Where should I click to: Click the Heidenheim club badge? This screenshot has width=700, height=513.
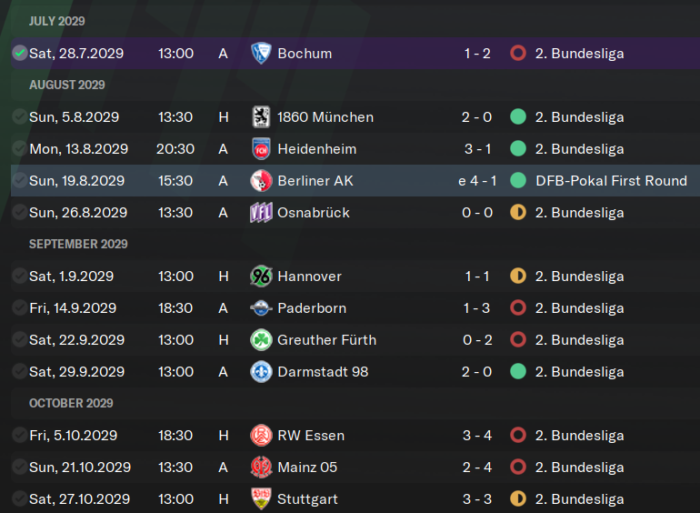click(261, 149)
